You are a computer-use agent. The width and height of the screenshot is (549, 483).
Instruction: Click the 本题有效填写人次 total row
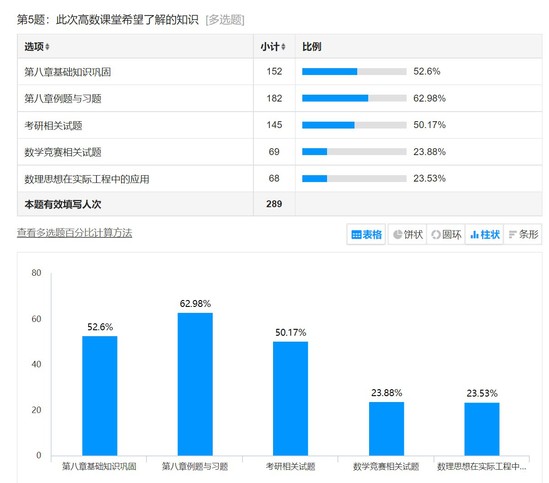280,204
